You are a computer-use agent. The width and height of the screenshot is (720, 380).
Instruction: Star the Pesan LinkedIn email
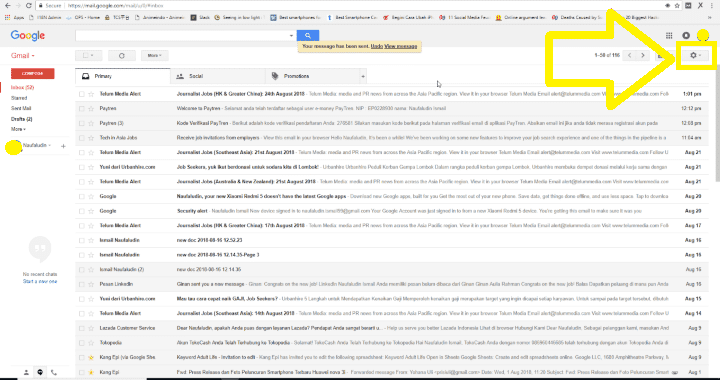click(x=91, y=284)
